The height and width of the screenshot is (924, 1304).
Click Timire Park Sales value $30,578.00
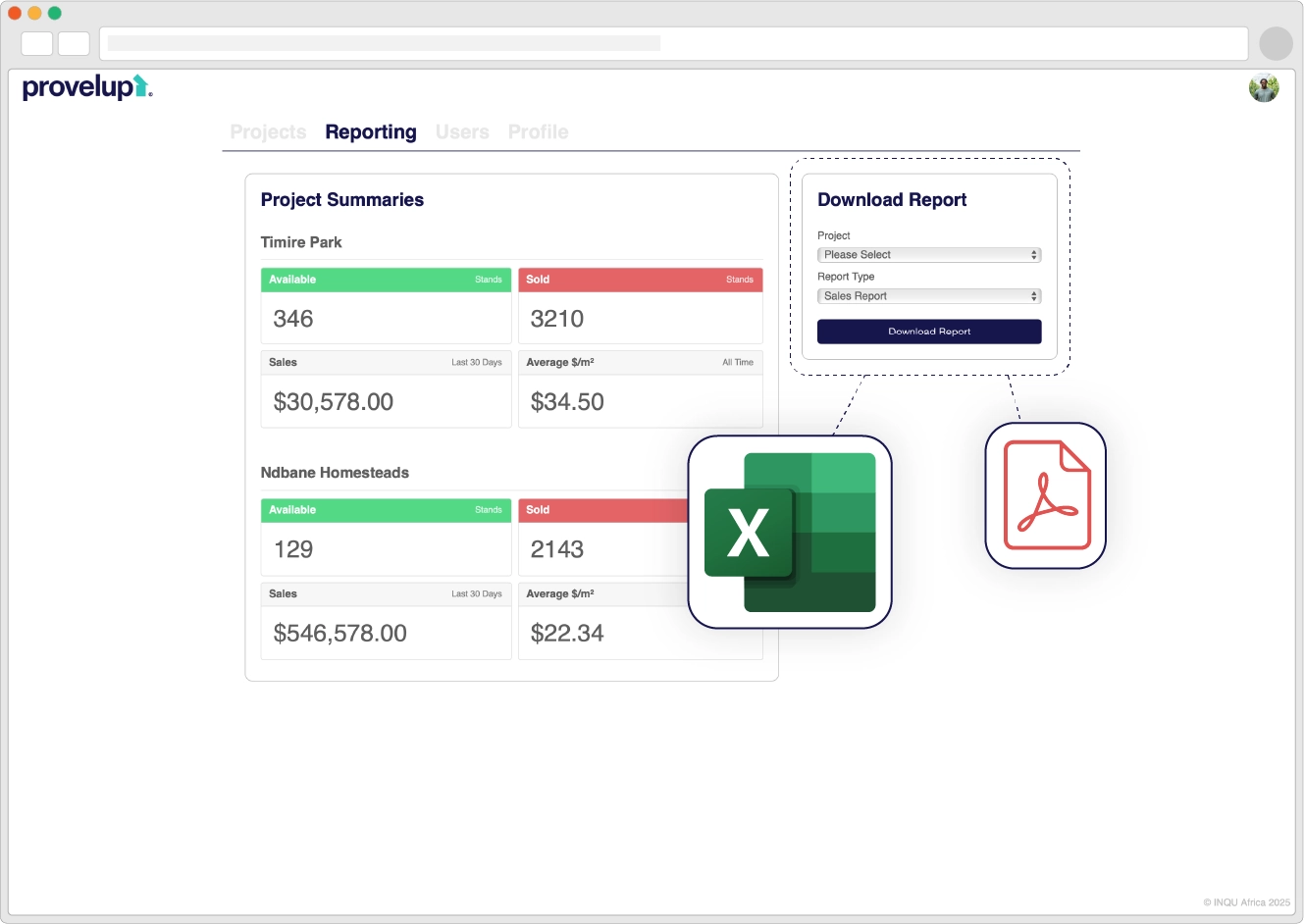click(334, 402)
